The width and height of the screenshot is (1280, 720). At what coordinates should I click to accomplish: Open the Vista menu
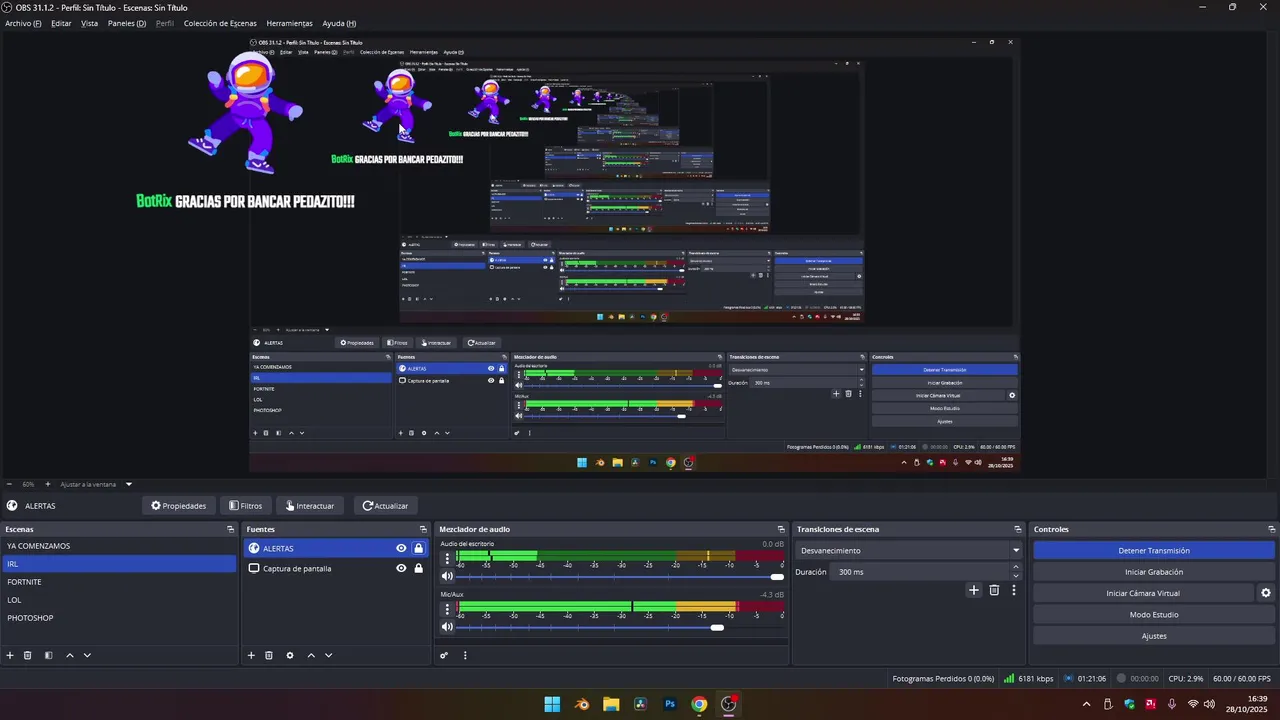coord(89,23)
